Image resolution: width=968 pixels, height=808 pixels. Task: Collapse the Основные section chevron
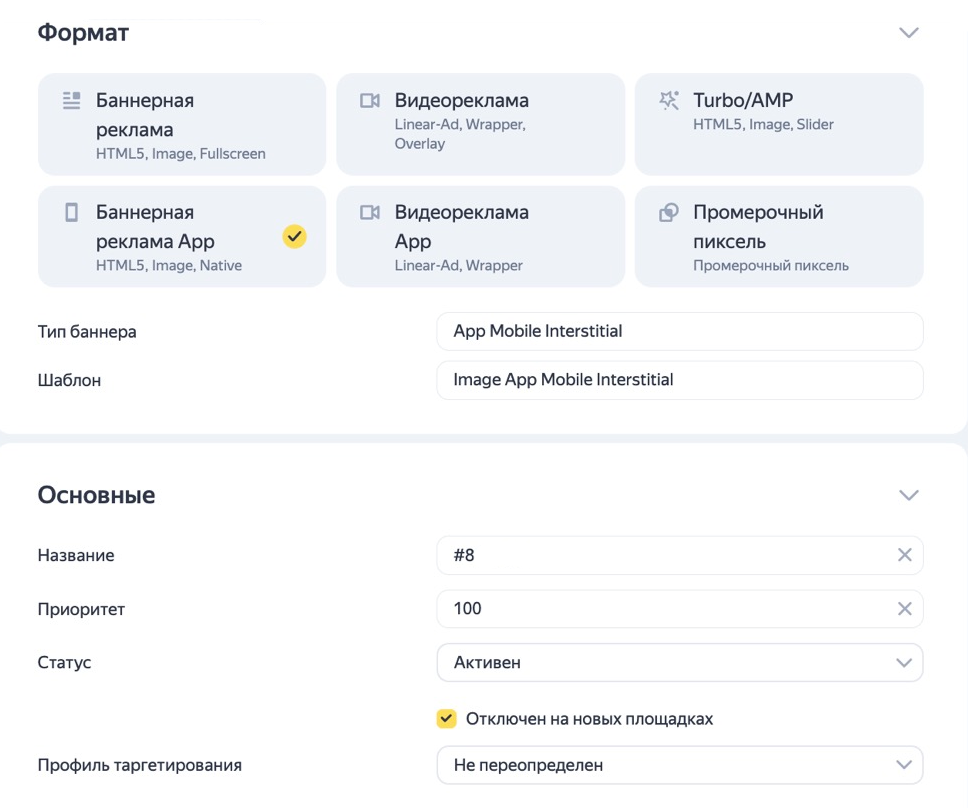pos(908,495)
